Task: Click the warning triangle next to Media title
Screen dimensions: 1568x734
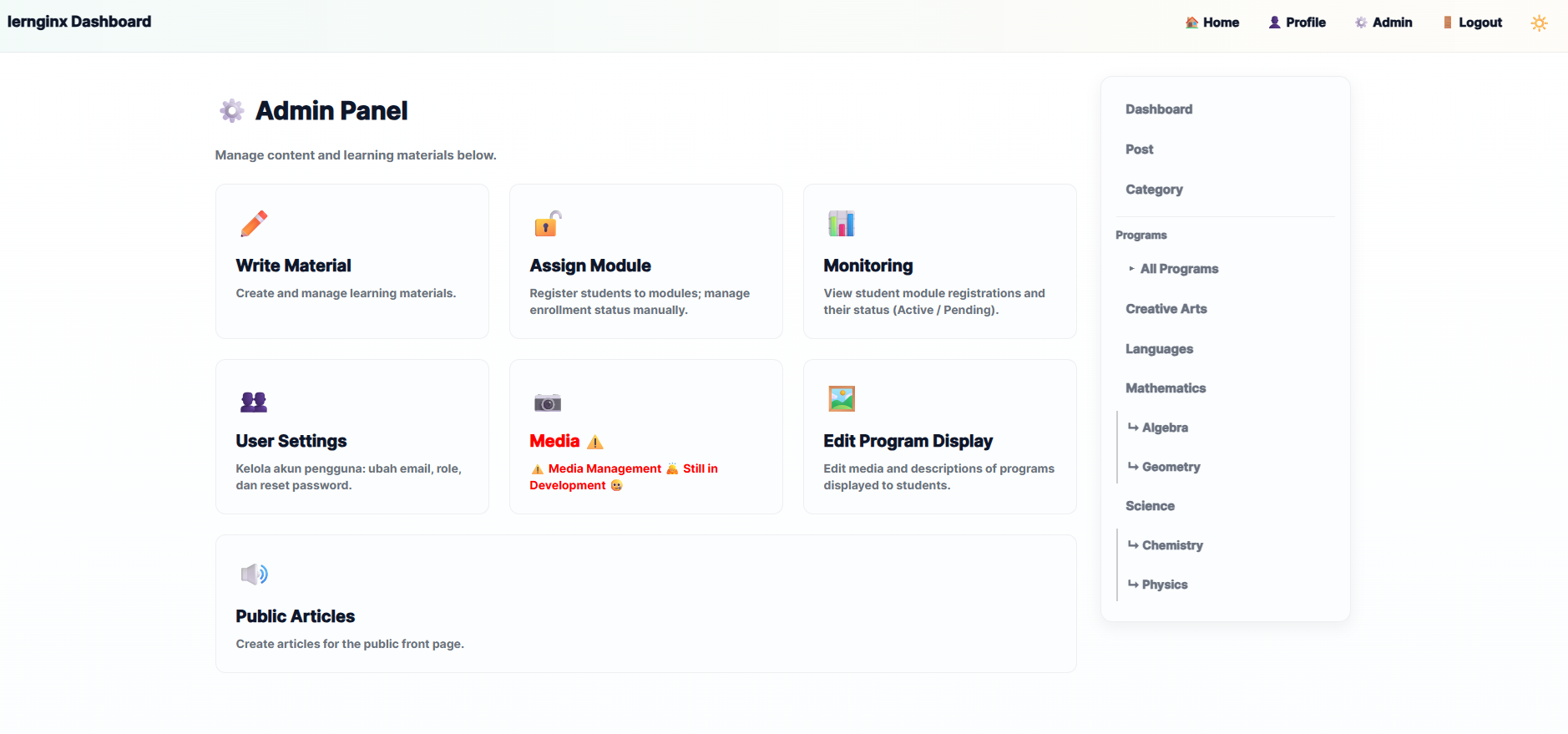Action: [x=595, y=442]
